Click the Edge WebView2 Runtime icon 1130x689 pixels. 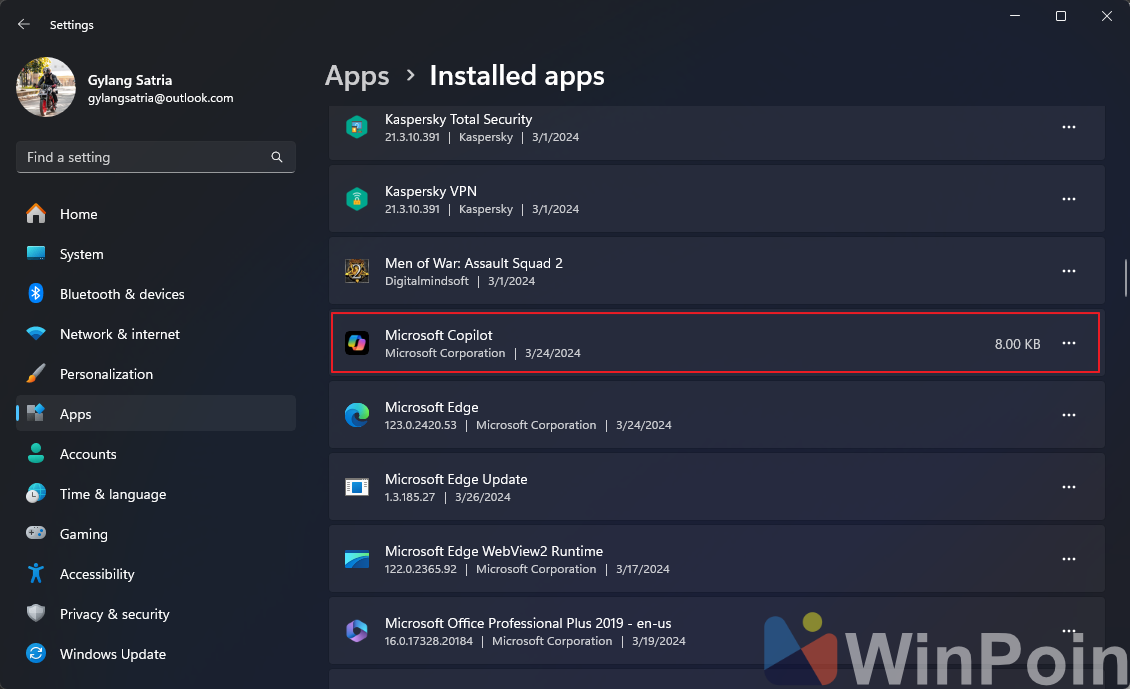[357, 559]
